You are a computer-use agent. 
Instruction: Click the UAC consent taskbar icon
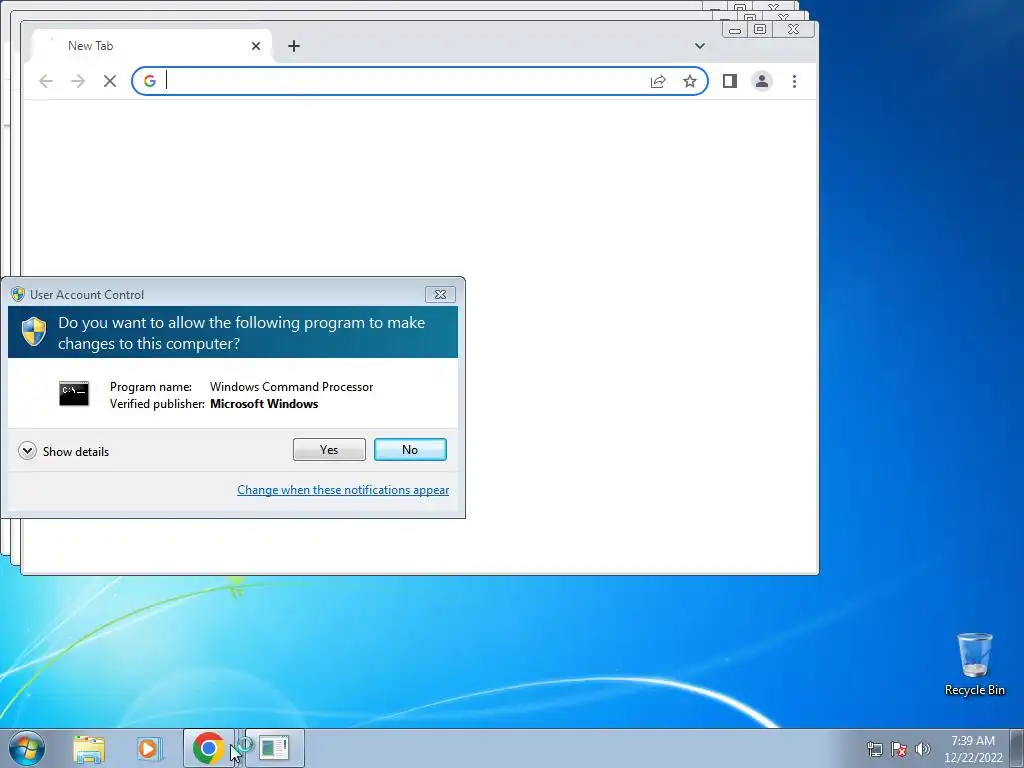pyautogui.click(x=274, y=748)
